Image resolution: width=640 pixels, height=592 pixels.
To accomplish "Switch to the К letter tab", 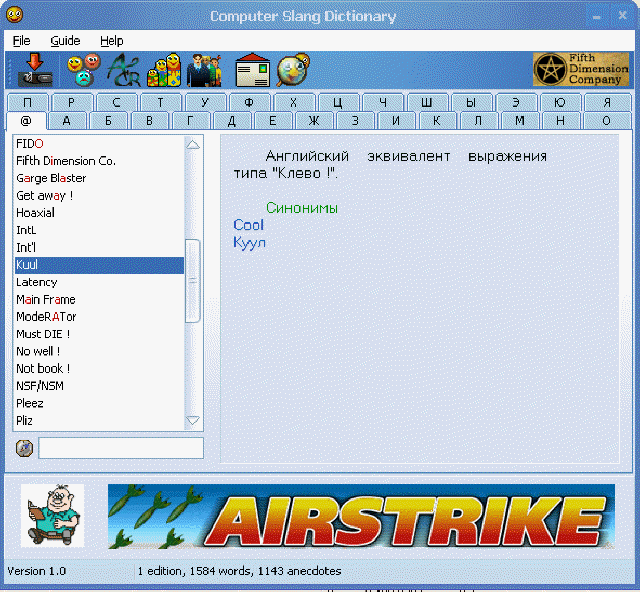I will tap(437, 121).
